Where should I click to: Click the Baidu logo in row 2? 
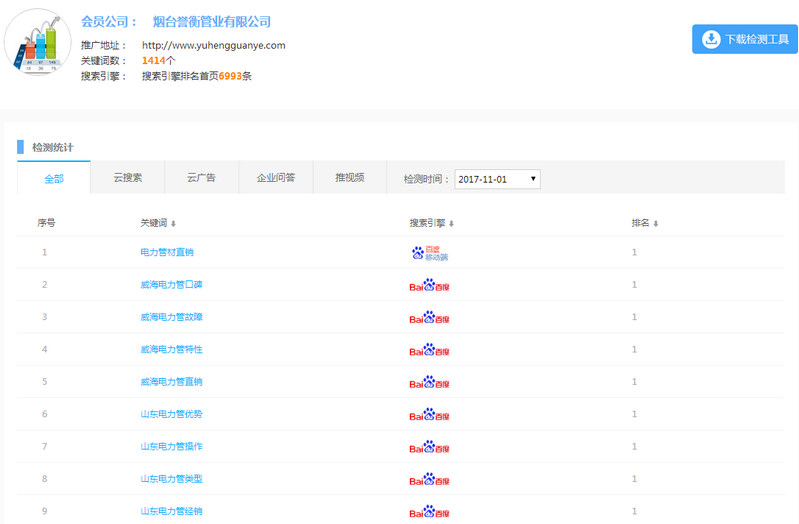(x=429, y=285)
